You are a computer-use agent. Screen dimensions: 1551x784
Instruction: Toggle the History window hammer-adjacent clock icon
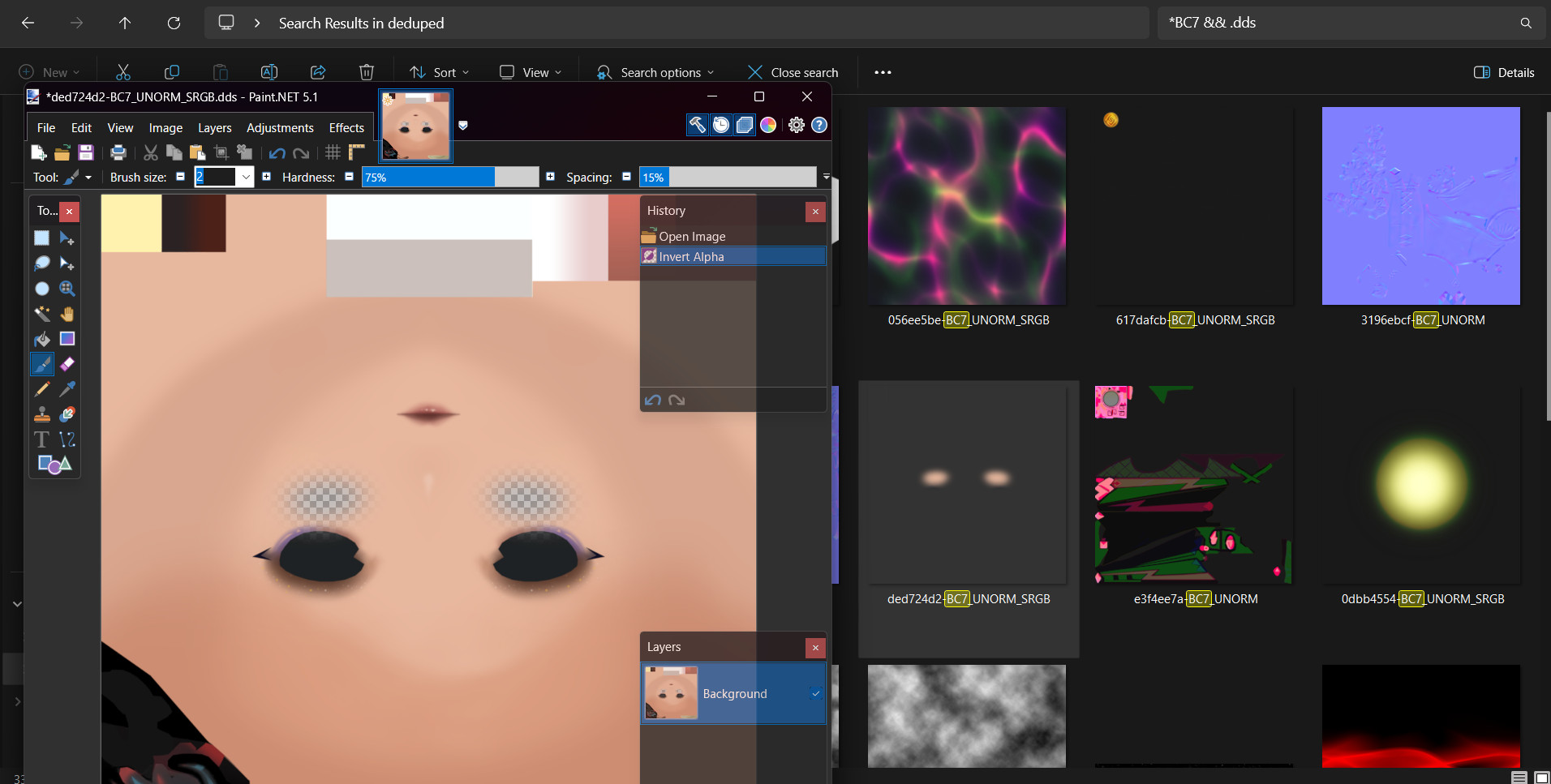click(721, 124)
